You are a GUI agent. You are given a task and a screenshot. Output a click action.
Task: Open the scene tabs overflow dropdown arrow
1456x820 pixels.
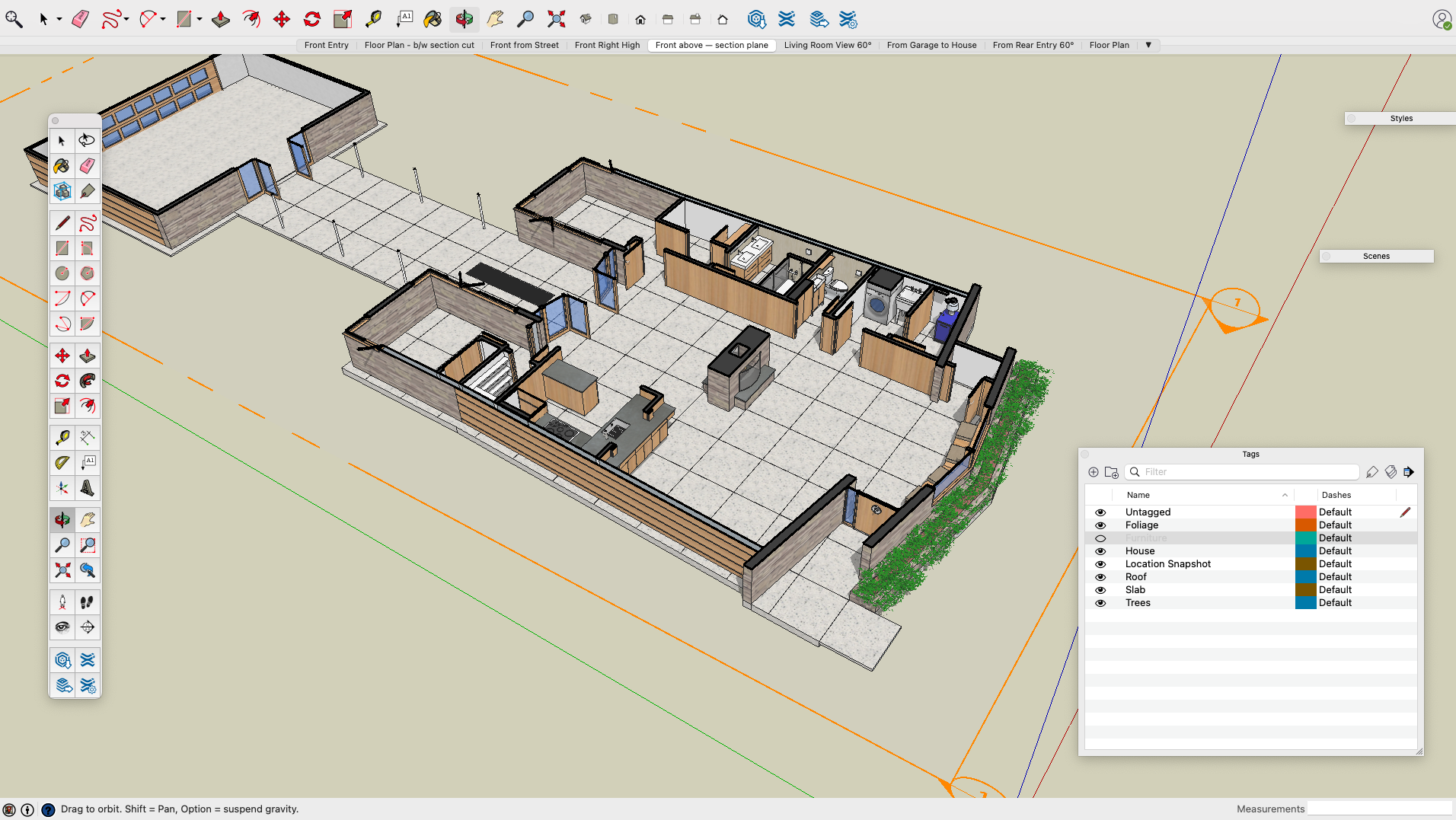pos(1148,45)
